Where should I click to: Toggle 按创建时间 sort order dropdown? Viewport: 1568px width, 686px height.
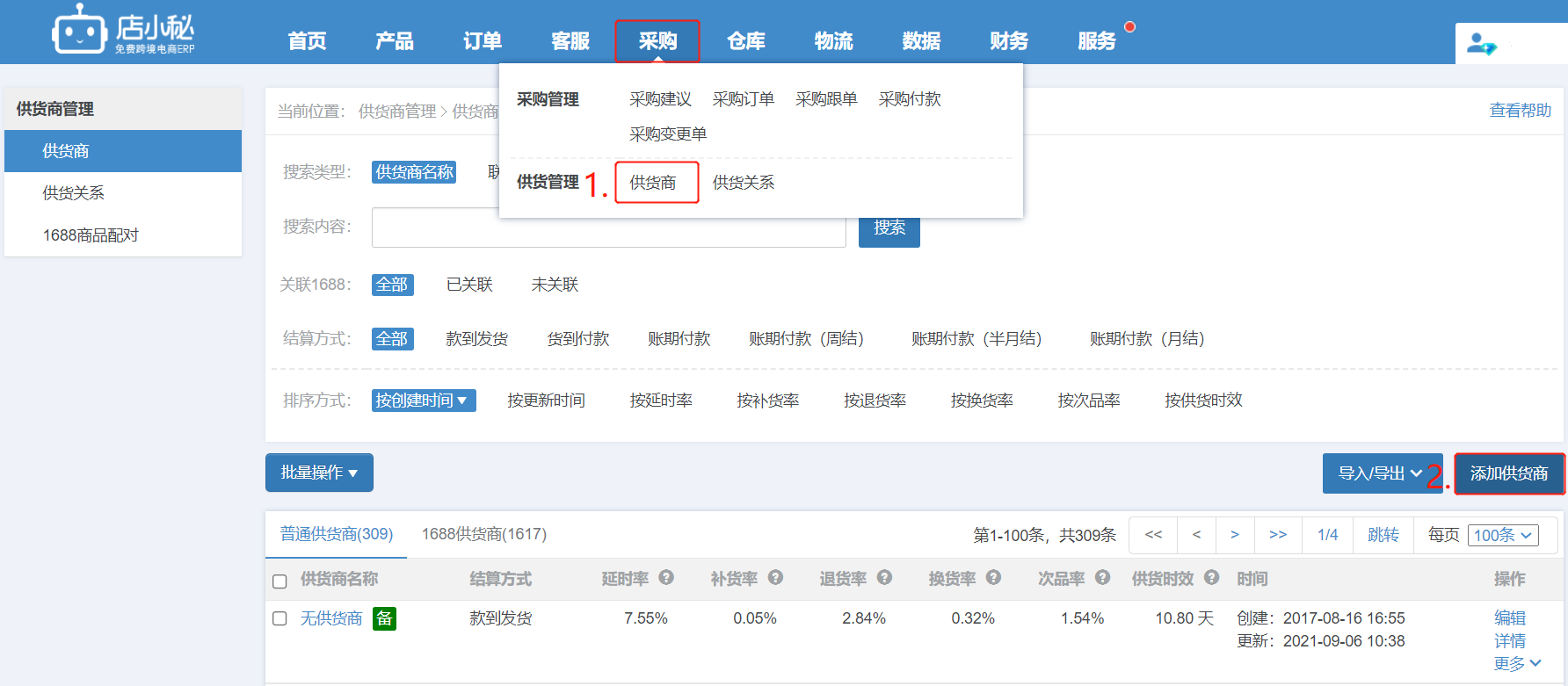424,401
